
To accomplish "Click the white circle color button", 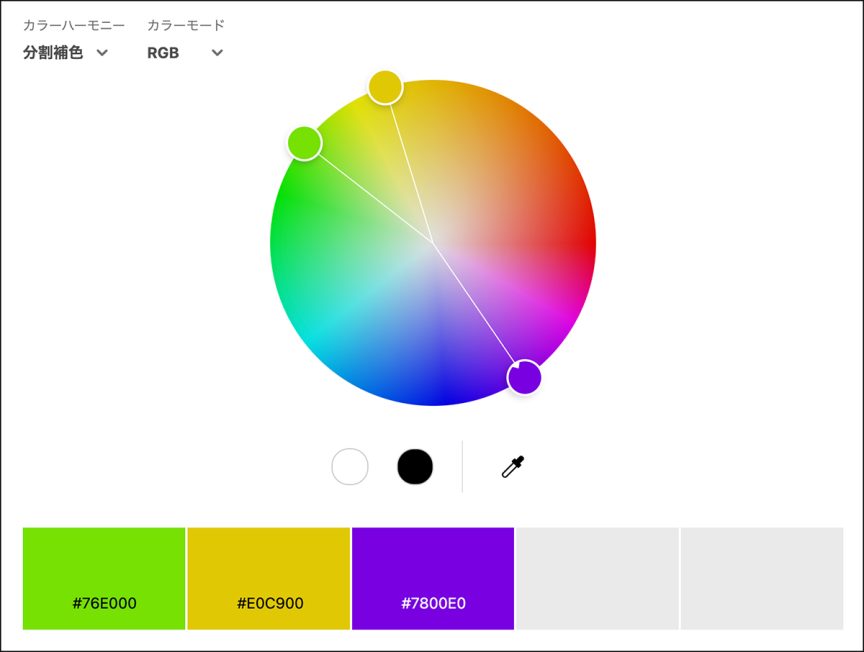I will coord(350,466).
